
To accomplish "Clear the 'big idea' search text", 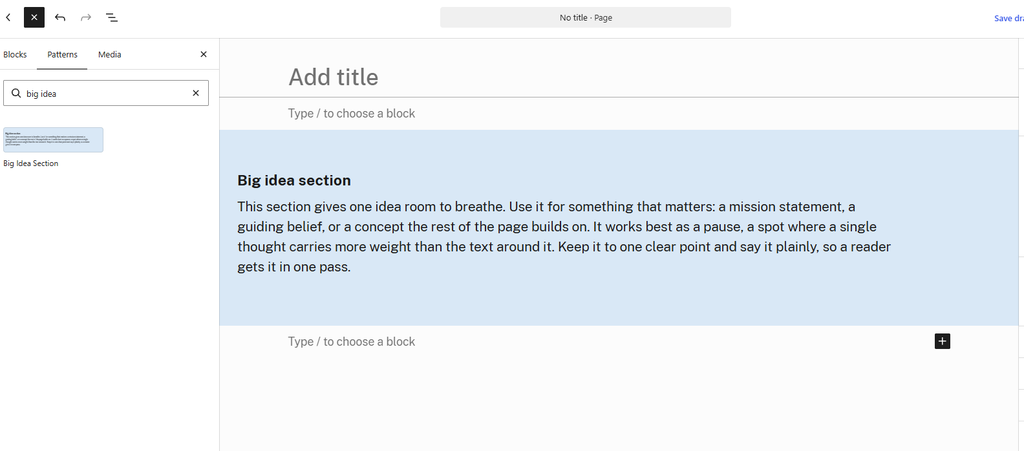I will coord(195,93).
